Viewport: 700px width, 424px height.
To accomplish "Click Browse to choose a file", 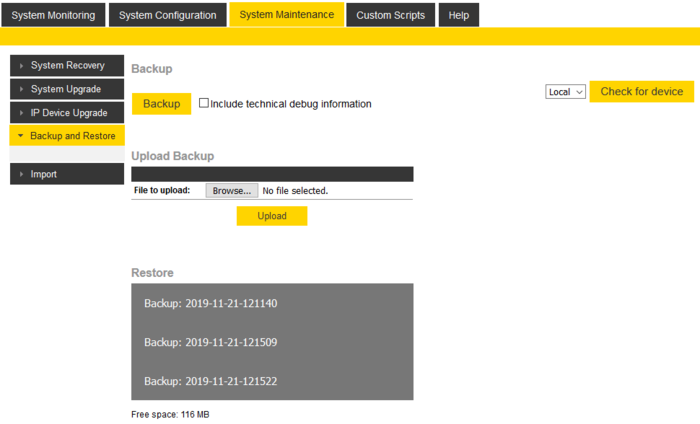I will click(232, 190).
